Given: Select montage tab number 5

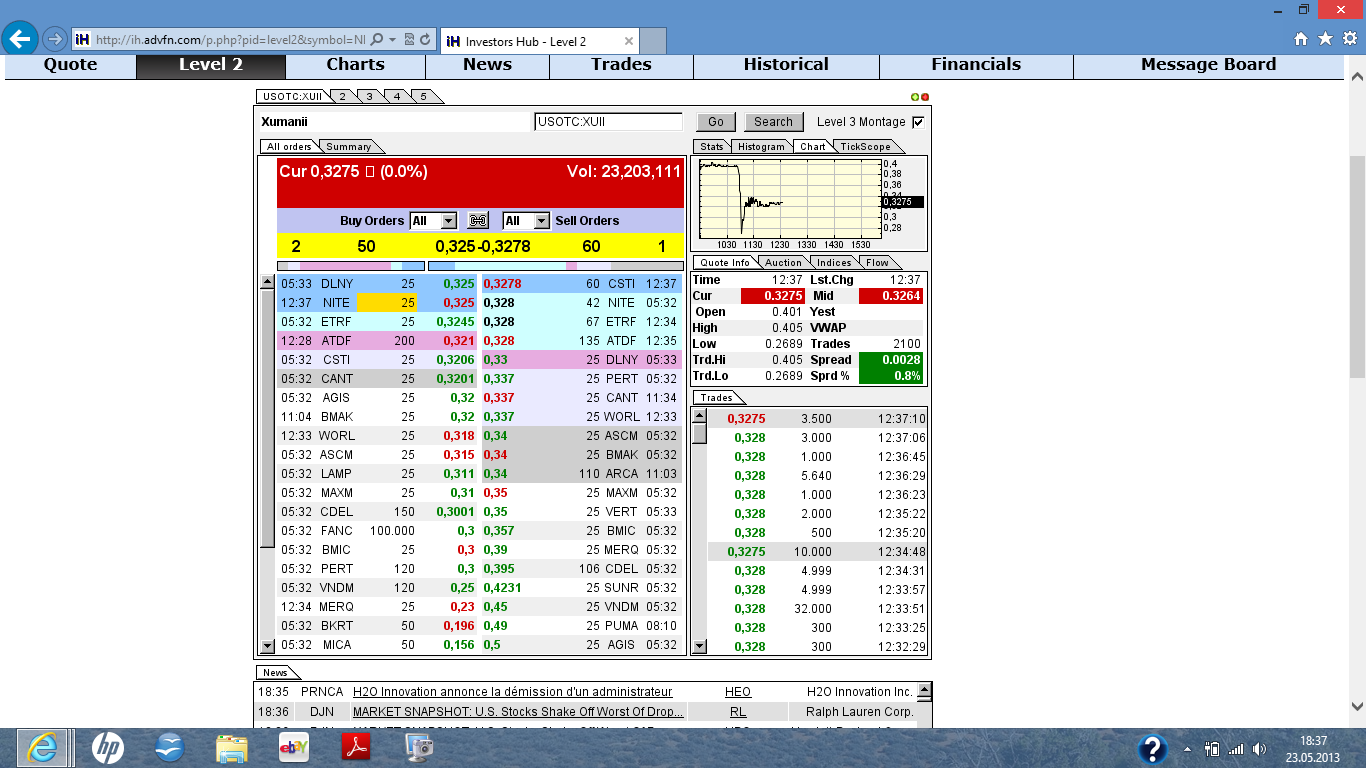Looking at the screenshot, I should (423, 96).
